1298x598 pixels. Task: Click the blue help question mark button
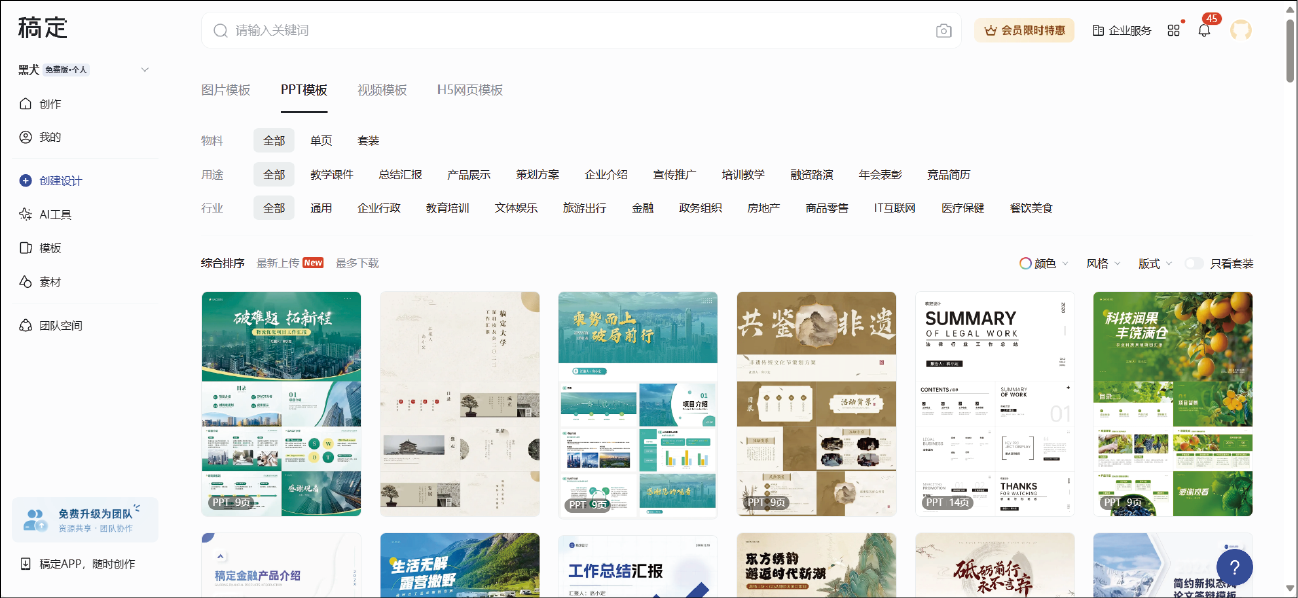[x=1234, y=567]
